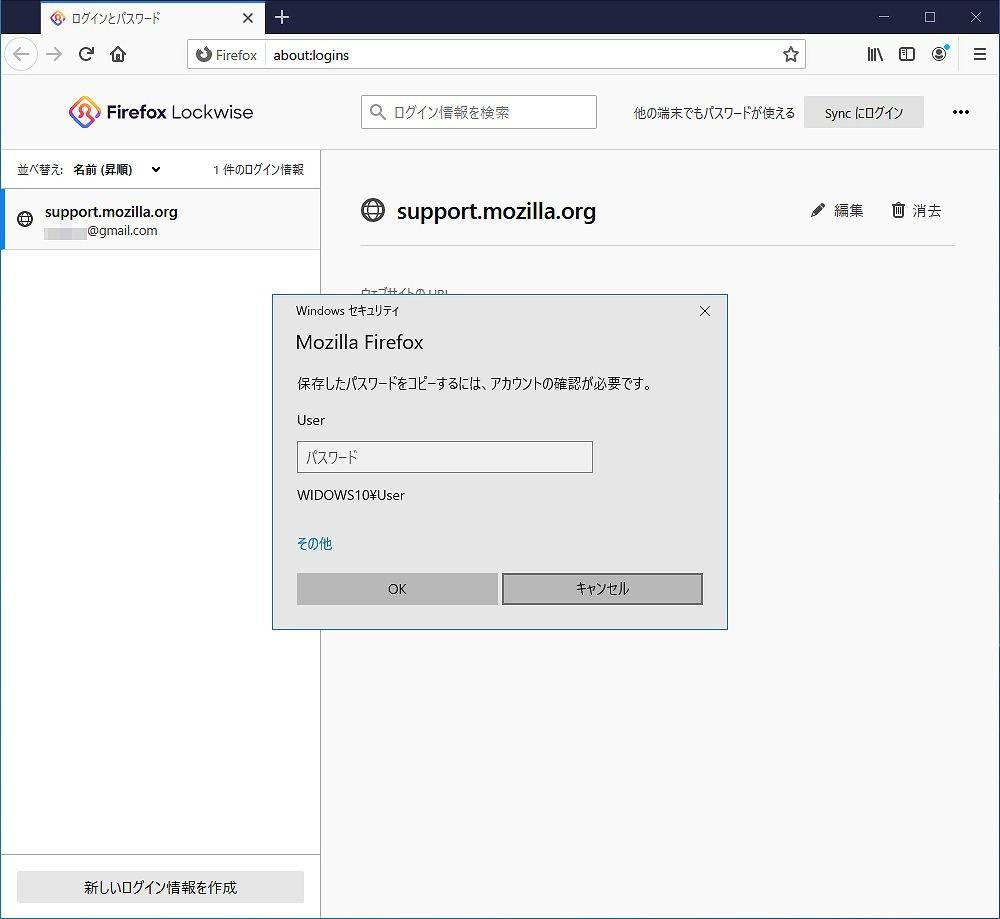
Task: Maximize the Firefox window
Action: click(930, 17)
